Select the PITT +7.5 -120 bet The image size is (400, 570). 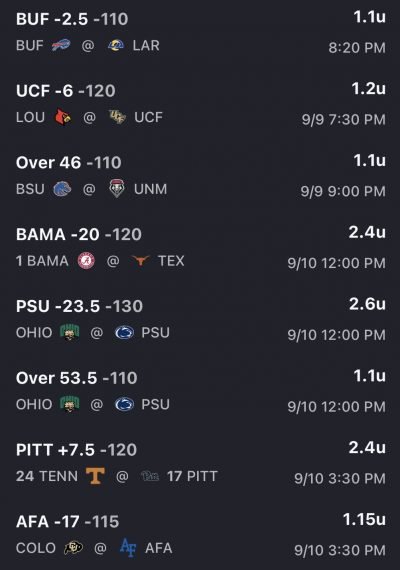click(x=200, y=463)
